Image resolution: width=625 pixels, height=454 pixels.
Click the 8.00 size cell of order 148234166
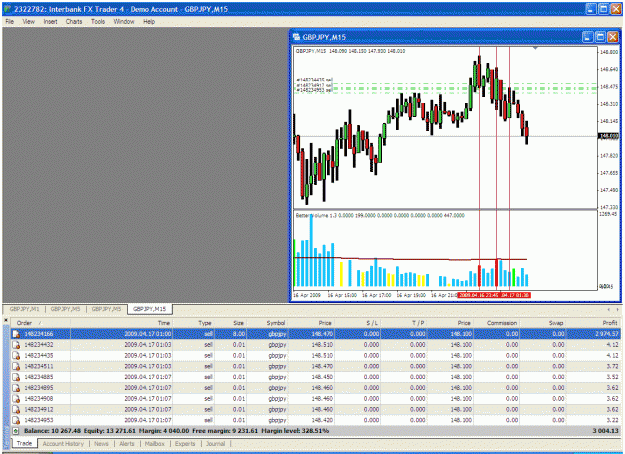(239, 334)
